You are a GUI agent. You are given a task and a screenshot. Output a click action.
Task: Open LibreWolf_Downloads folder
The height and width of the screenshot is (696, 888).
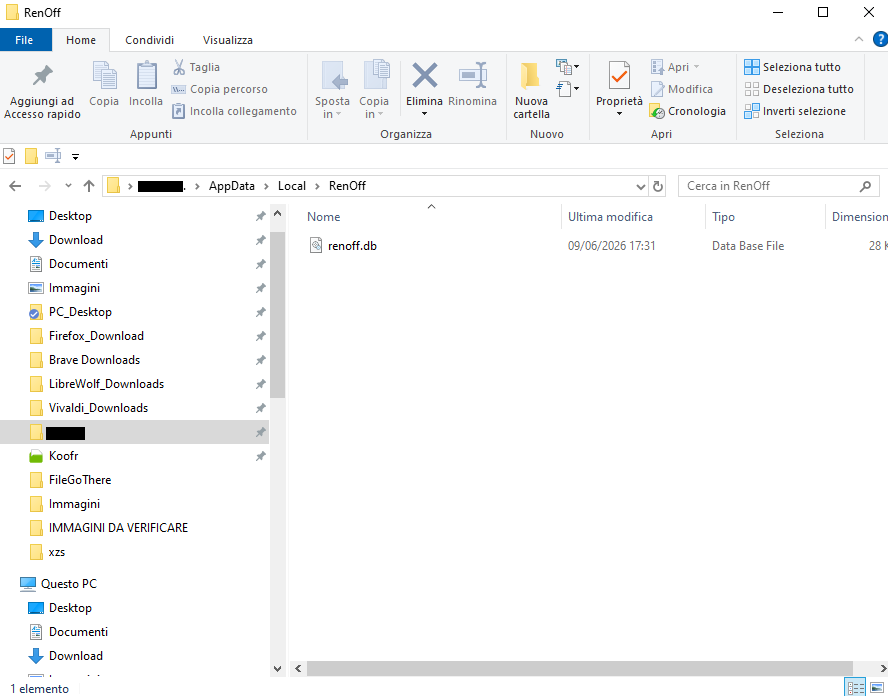[106, 384]
